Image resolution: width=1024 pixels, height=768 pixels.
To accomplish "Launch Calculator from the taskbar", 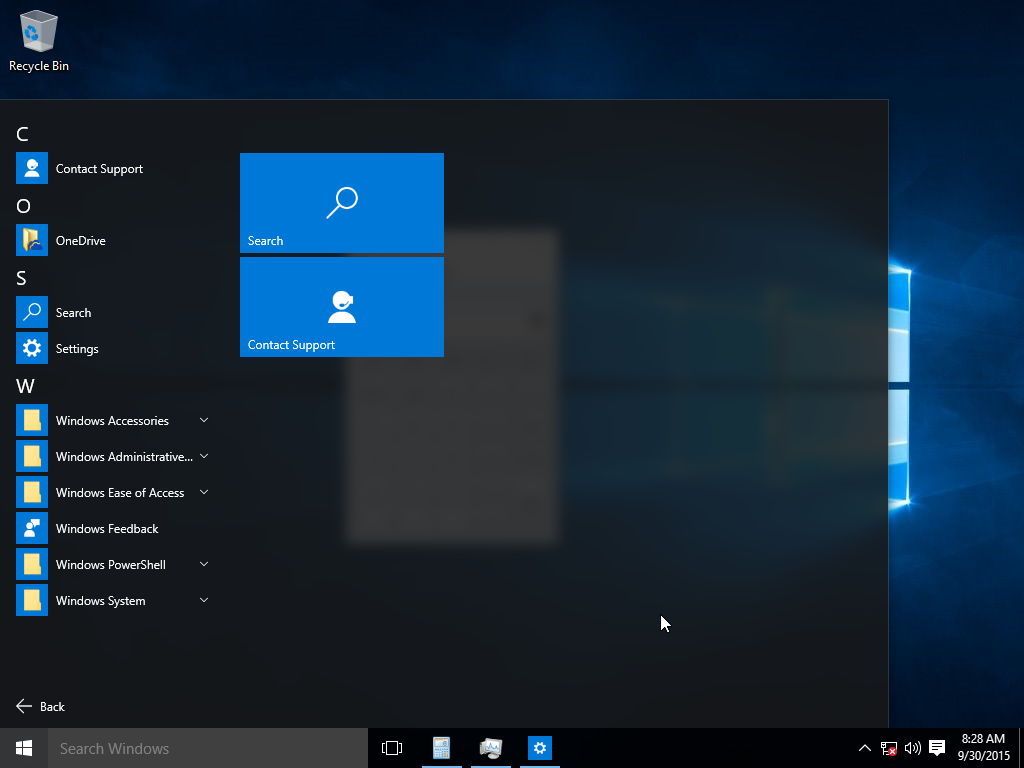I will [441, 748].
